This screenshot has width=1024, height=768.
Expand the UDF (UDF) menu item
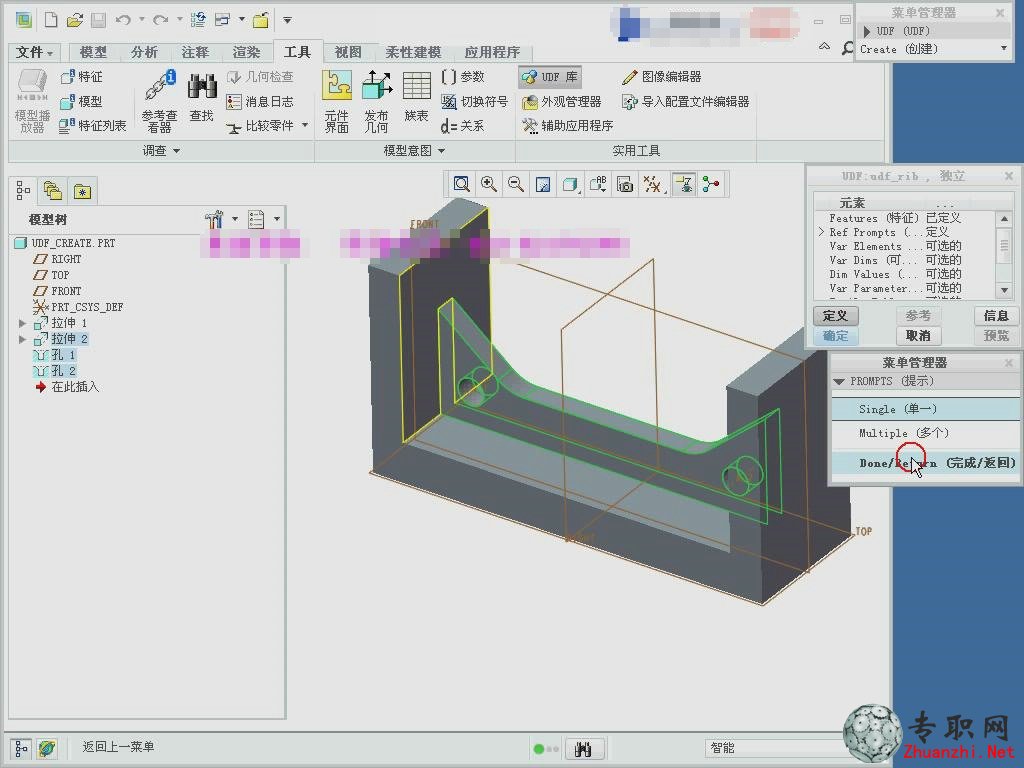click(x=866, y=31)
